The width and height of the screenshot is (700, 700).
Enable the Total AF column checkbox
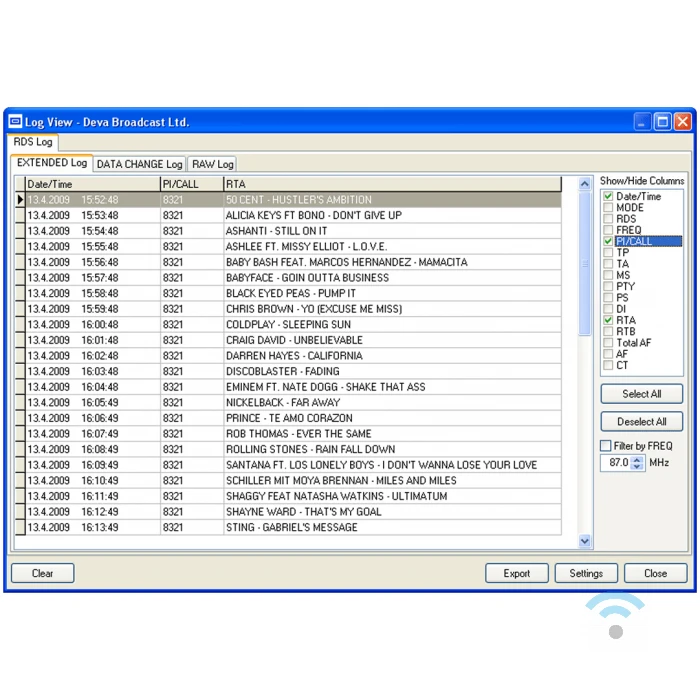tap(608, 342)
